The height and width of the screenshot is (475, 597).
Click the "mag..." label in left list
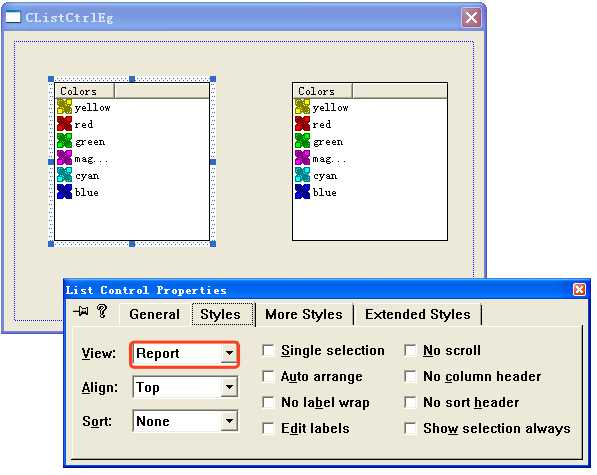tap(91, 159)
